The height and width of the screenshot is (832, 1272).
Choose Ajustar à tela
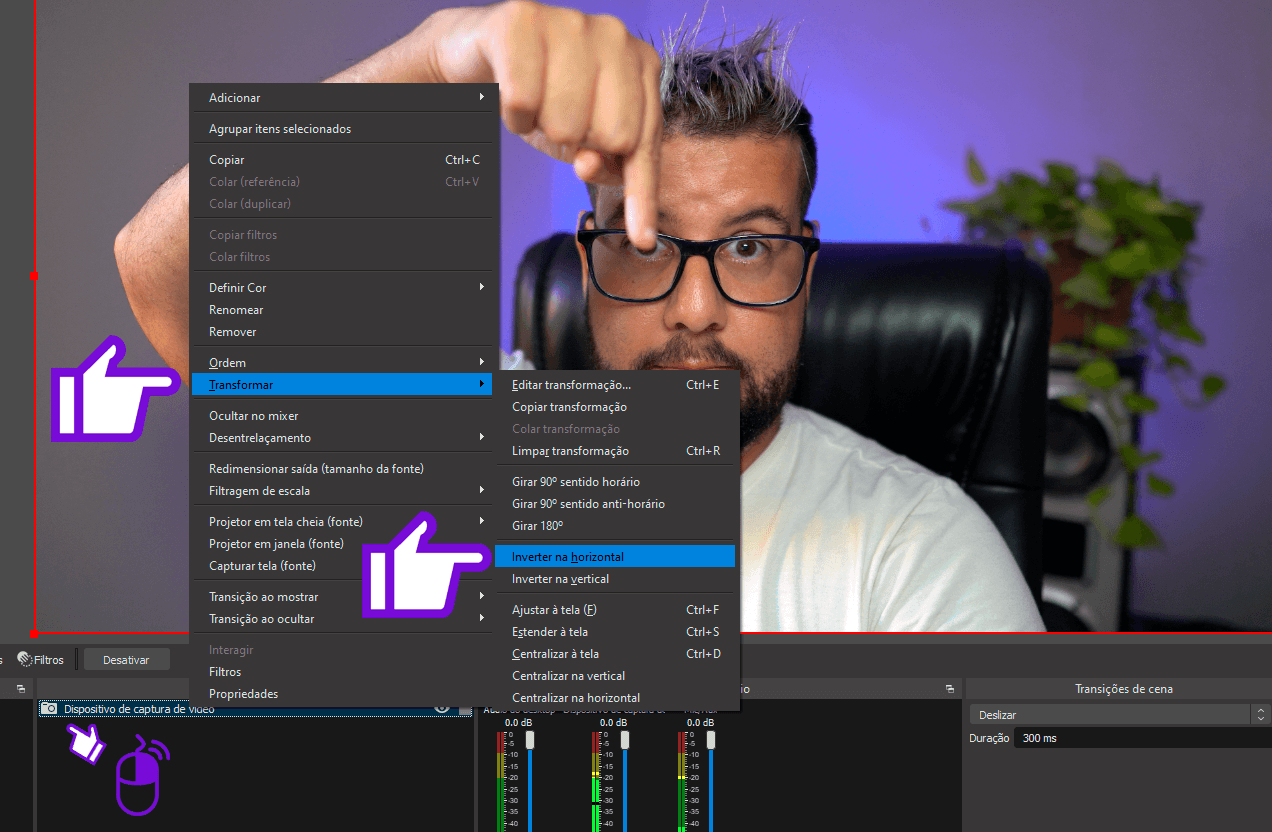click(x=616, y=610)
